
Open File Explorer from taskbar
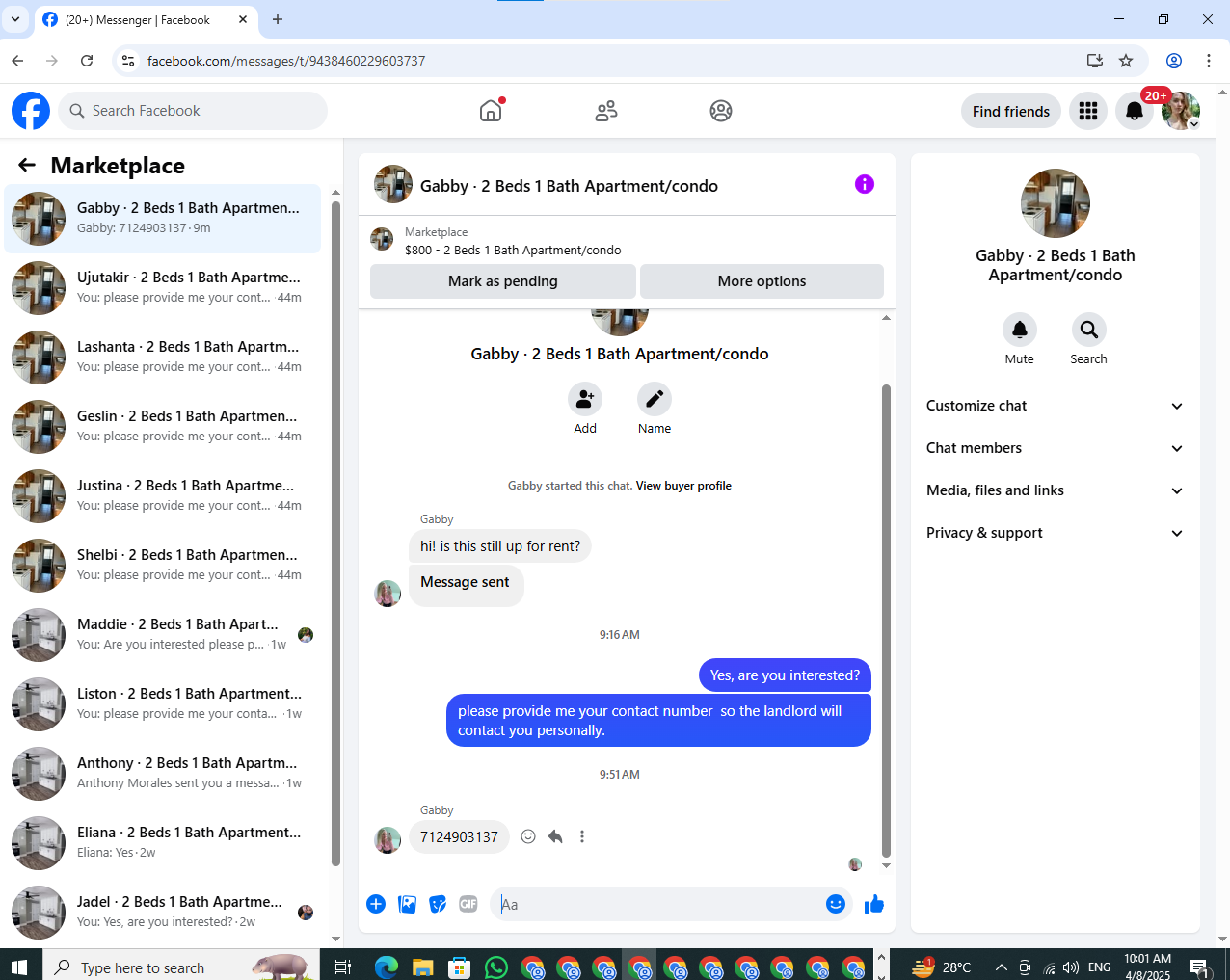(423, 967)
